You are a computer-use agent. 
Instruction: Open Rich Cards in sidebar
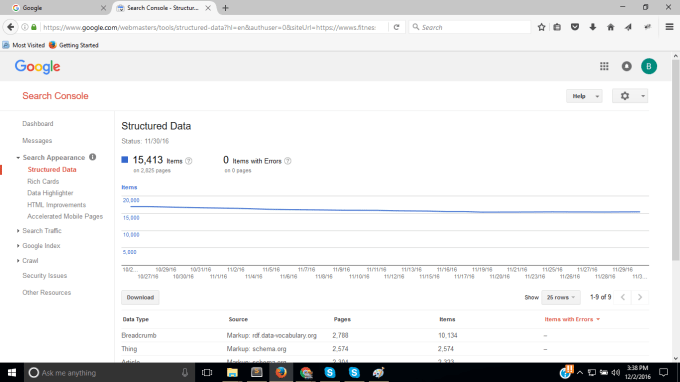(x=43, y=181)
